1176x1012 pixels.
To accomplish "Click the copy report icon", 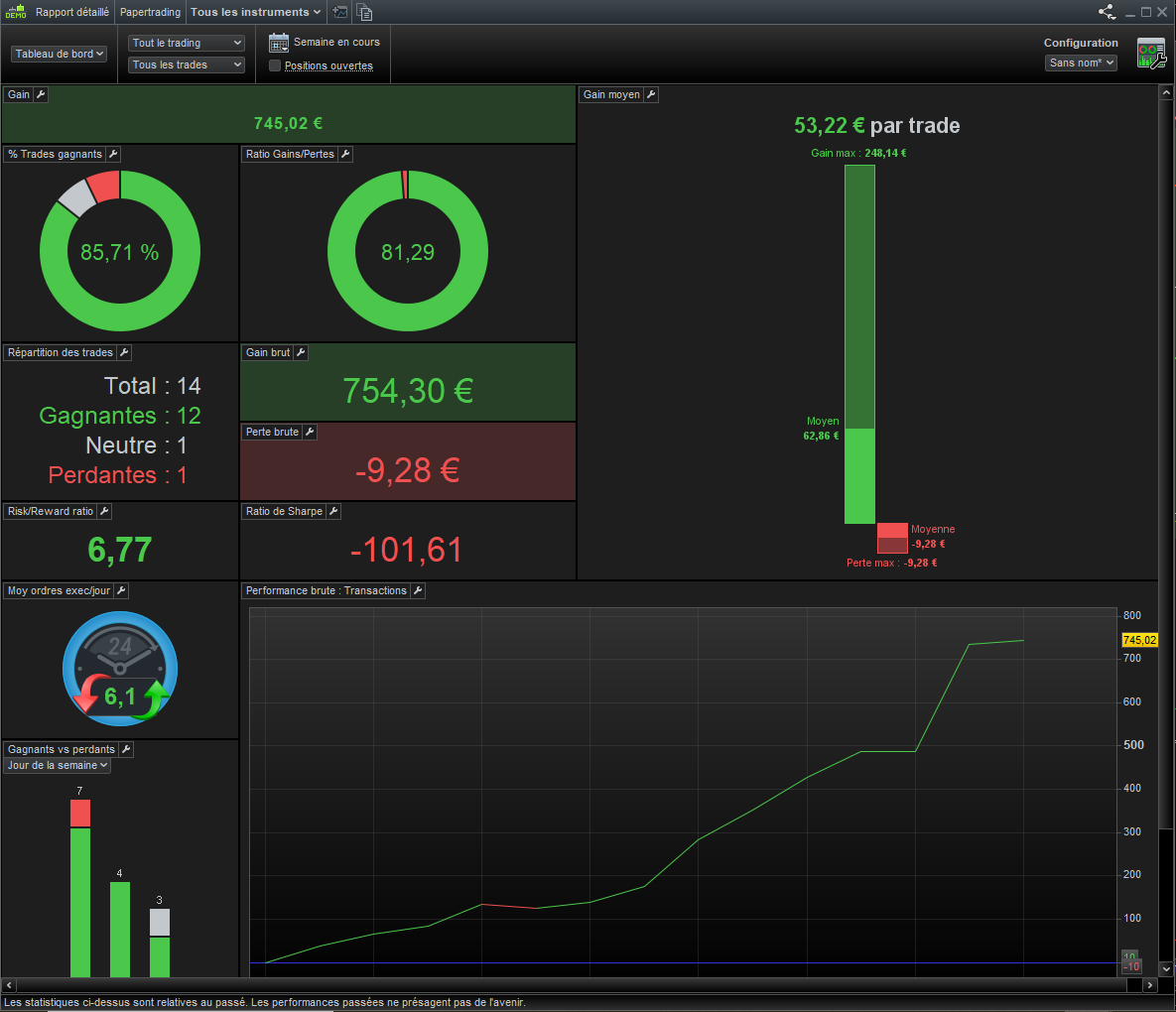I will [364, 12].
